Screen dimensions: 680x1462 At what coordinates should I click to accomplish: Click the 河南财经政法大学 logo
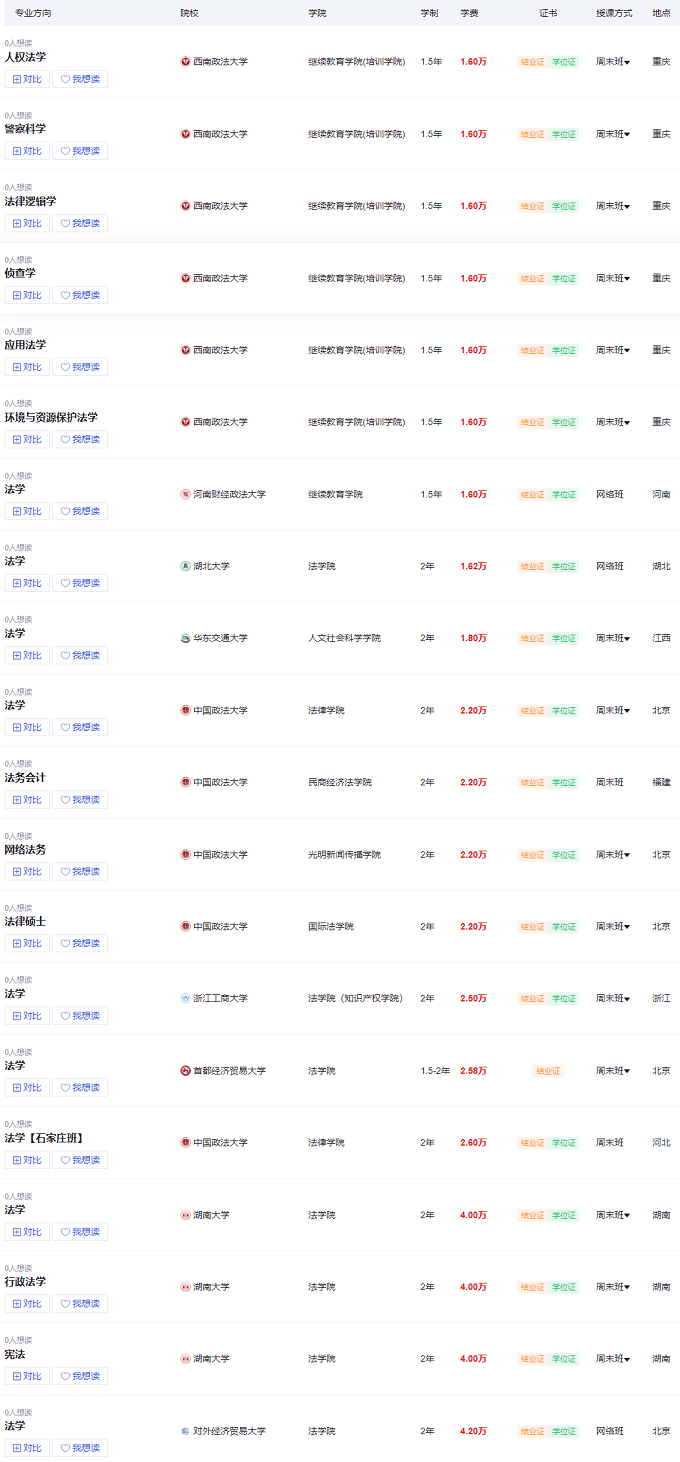click(185, 494)
